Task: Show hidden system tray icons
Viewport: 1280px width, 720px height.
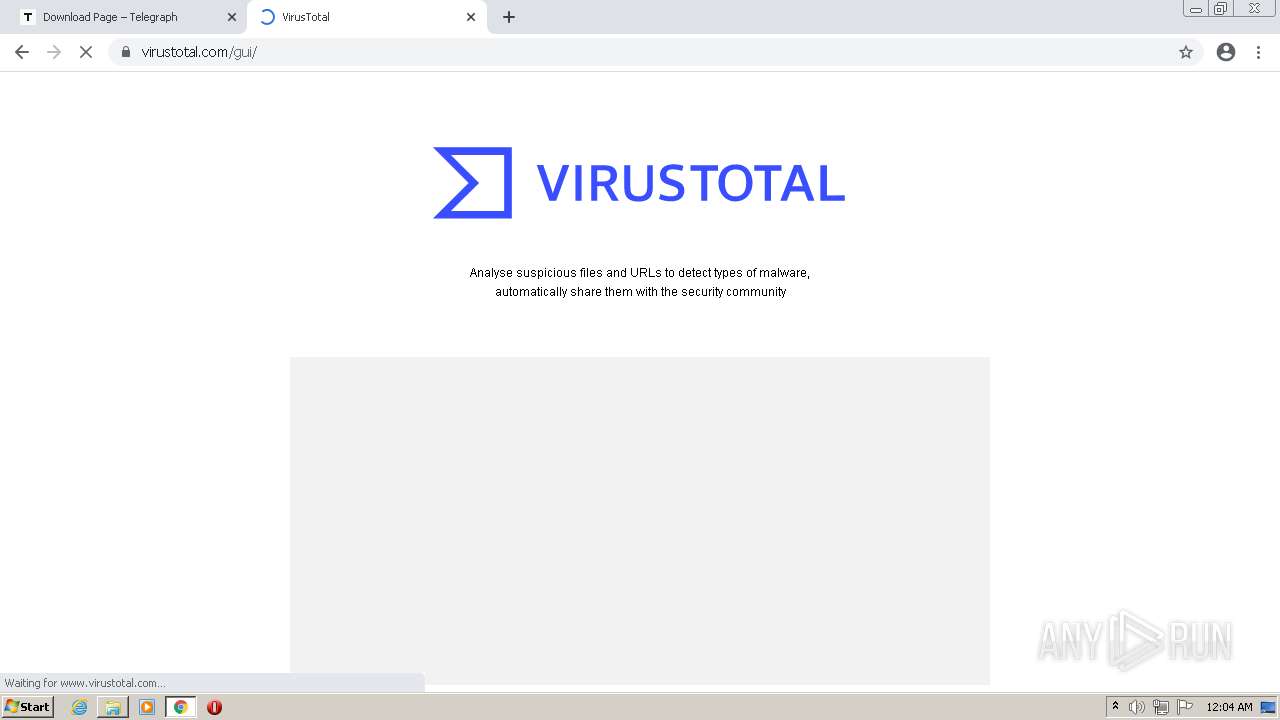Action: click(1115, 707)
